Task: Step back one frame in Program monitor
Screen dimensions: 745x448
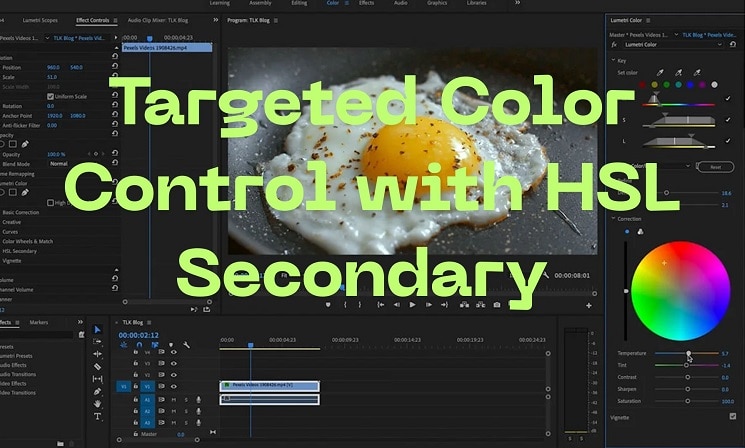Action: pos(397,305)
